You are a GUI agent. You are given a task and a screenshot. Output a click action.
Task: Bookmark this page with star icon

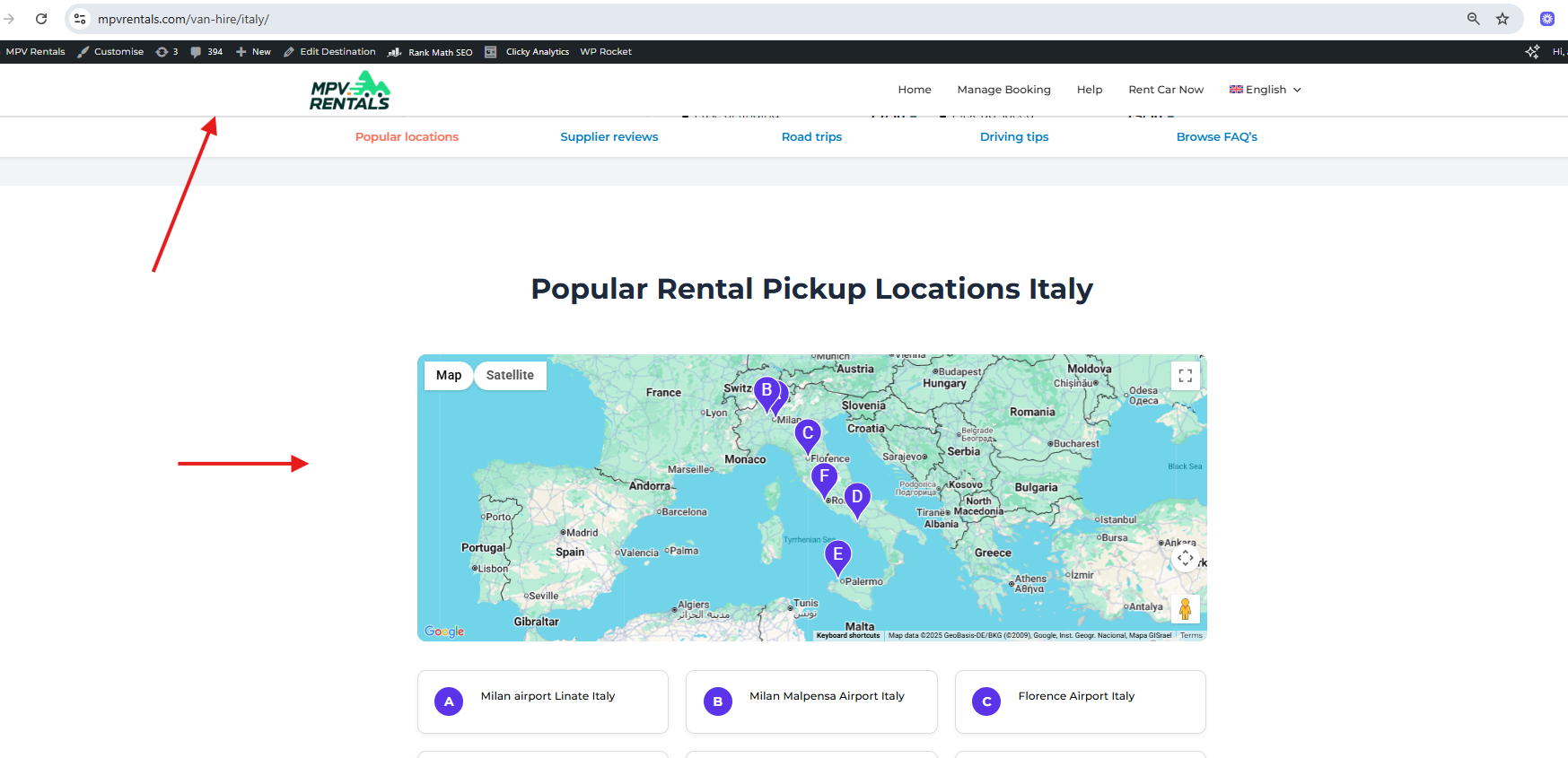[1502, 19]
